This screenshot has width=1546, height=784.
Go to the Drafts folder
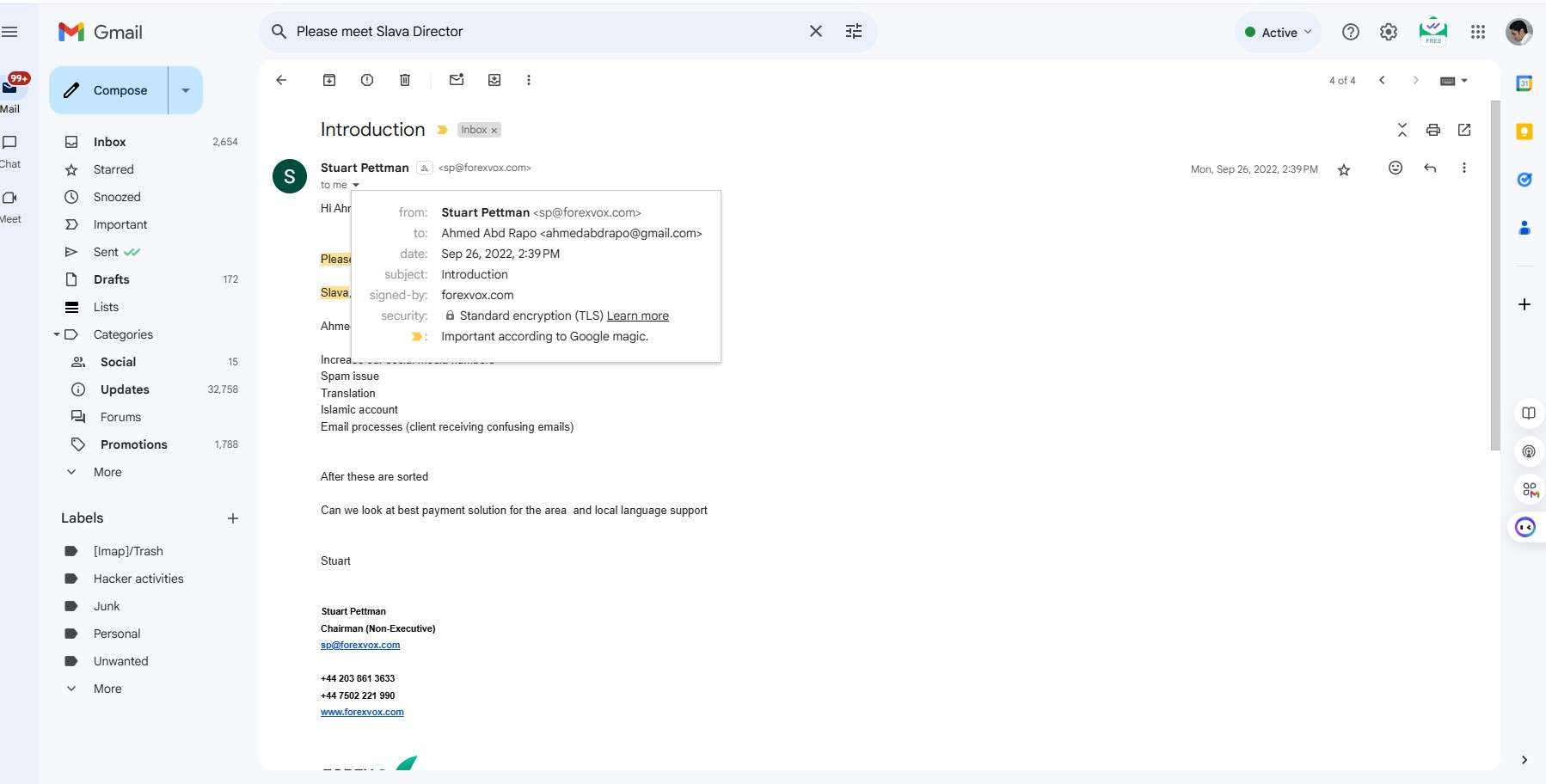coord(111,279)
